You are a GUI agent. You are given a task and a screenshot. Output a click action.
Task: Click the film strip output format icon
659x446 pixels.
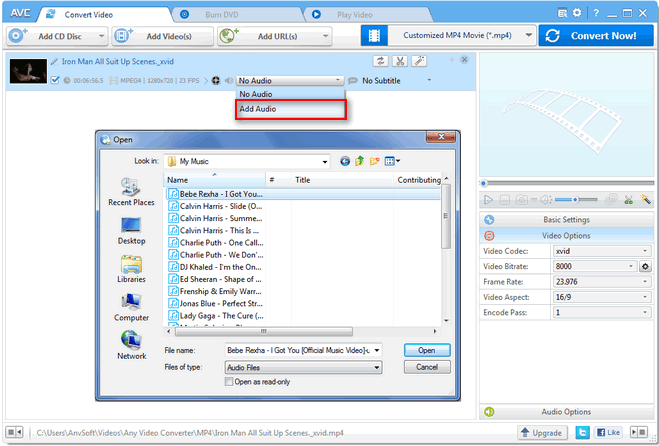(x=374, y=36)
